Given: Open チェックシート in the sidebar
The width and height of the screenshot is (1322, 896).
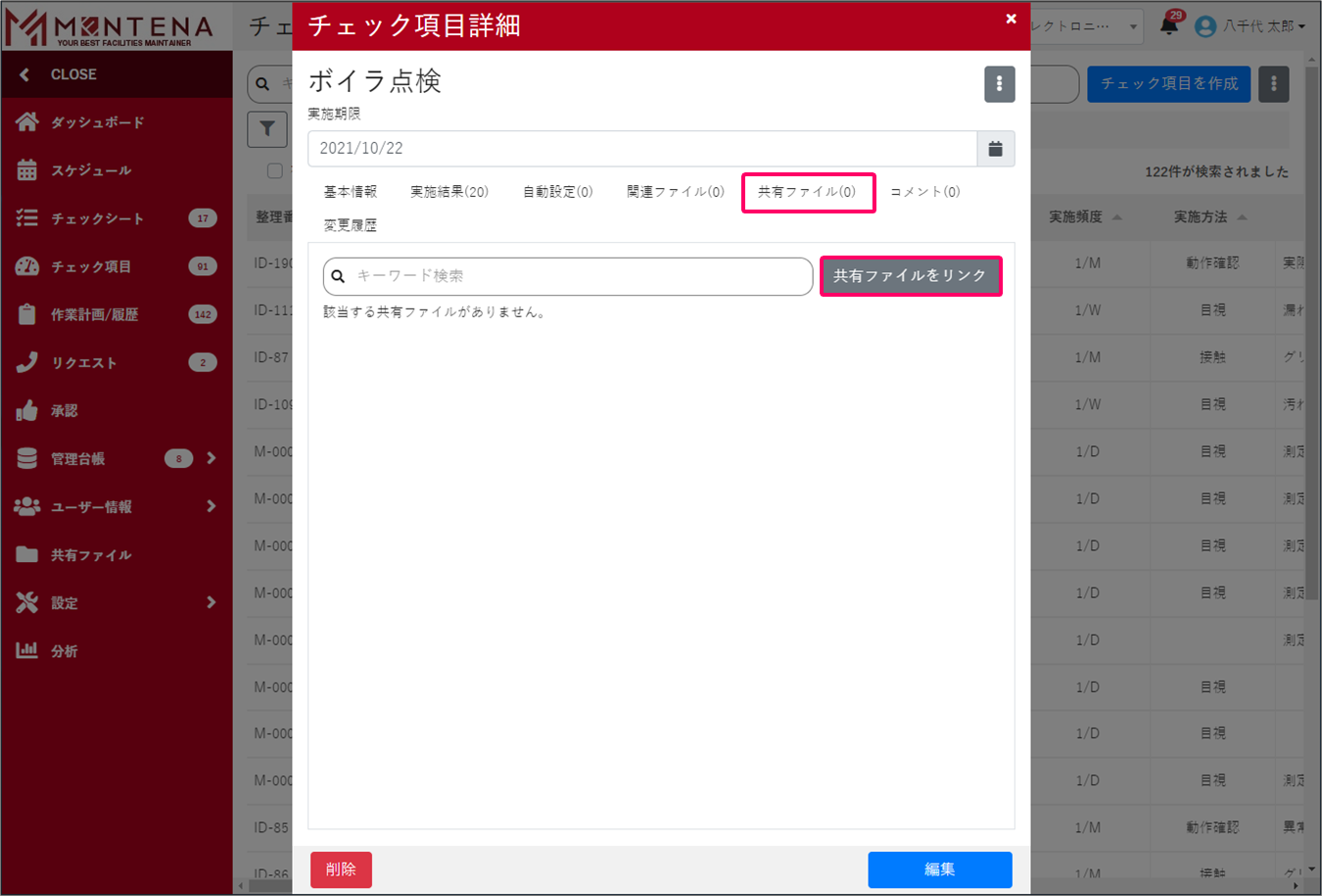Looking at the screenshot, I should (x=97, y=218).
